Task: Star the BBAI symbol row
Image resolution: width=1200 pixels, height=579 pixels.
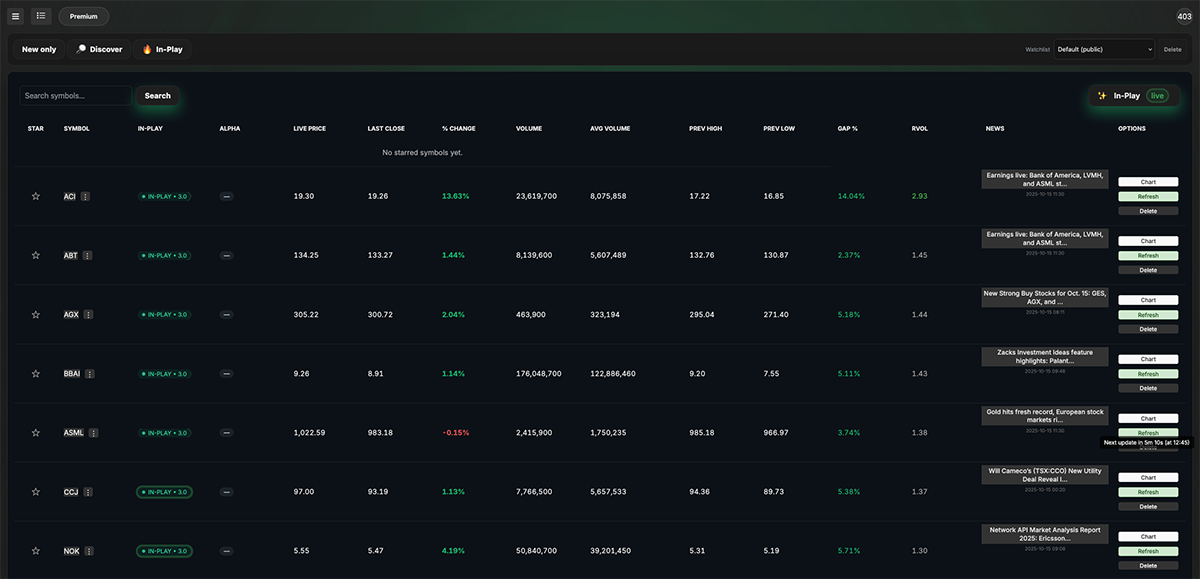Action: (36, 374)
